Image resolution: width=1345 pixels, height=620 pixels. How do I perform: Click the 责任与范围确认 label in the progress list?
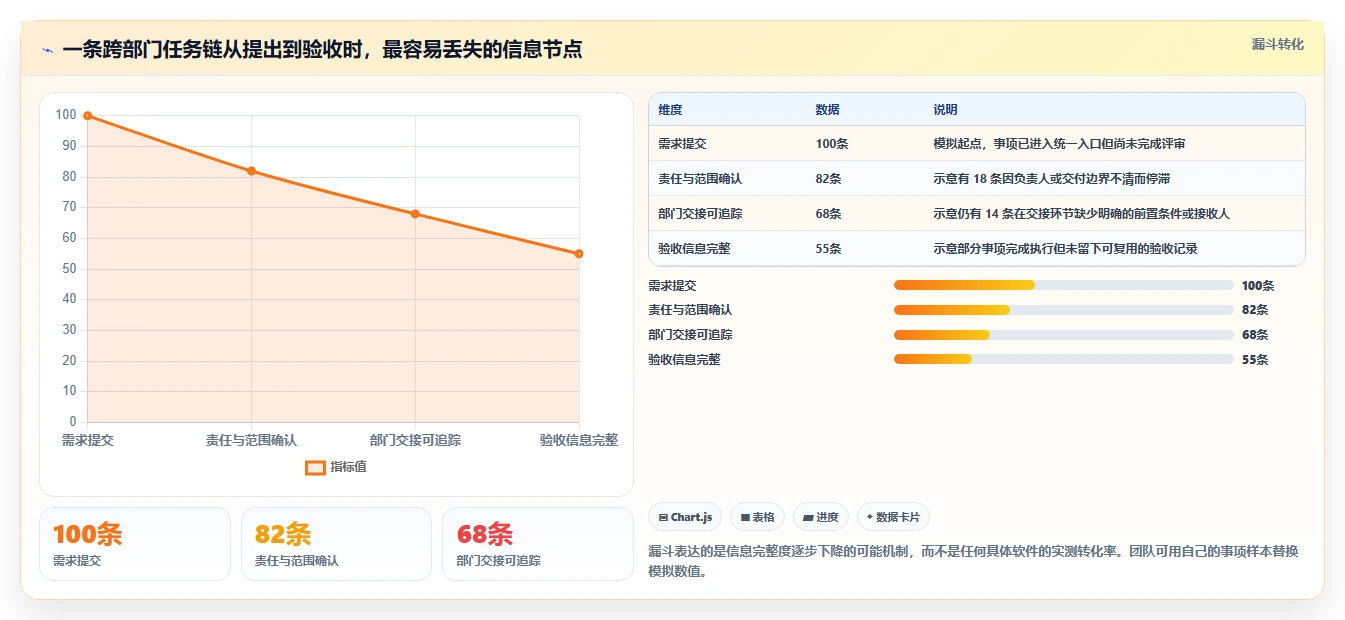point(690,310)
